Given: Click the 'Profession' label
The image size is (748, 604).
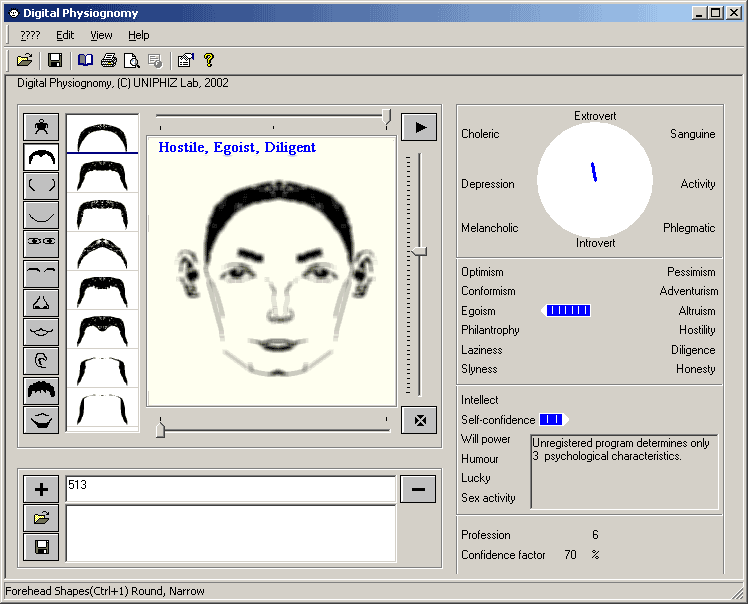Looking at the screenshot, I should (486, 535).
